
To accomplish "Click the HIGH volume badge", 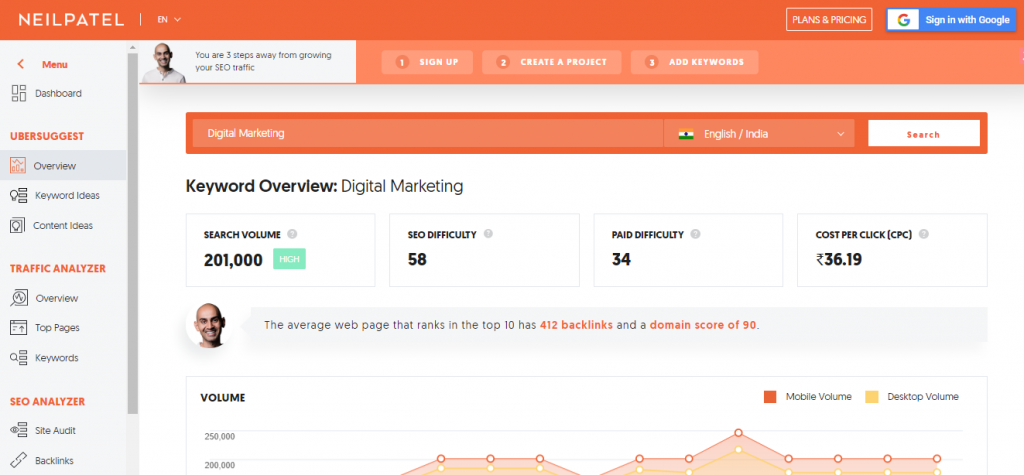I will pos(289,259).
